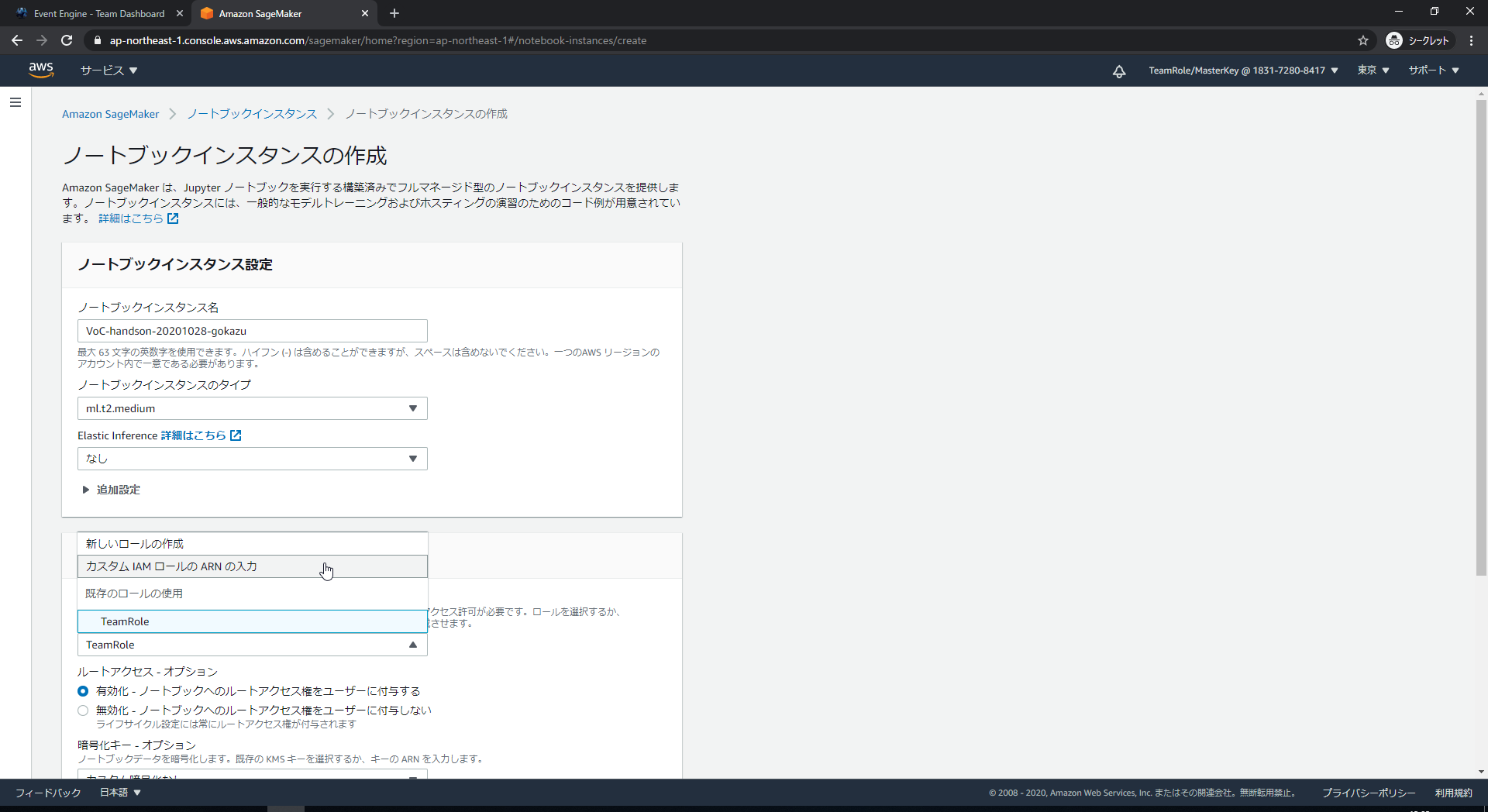Click the notebook instance name input field
The height and width of the screenshot is (812, 1488).
tap(253, 331)
